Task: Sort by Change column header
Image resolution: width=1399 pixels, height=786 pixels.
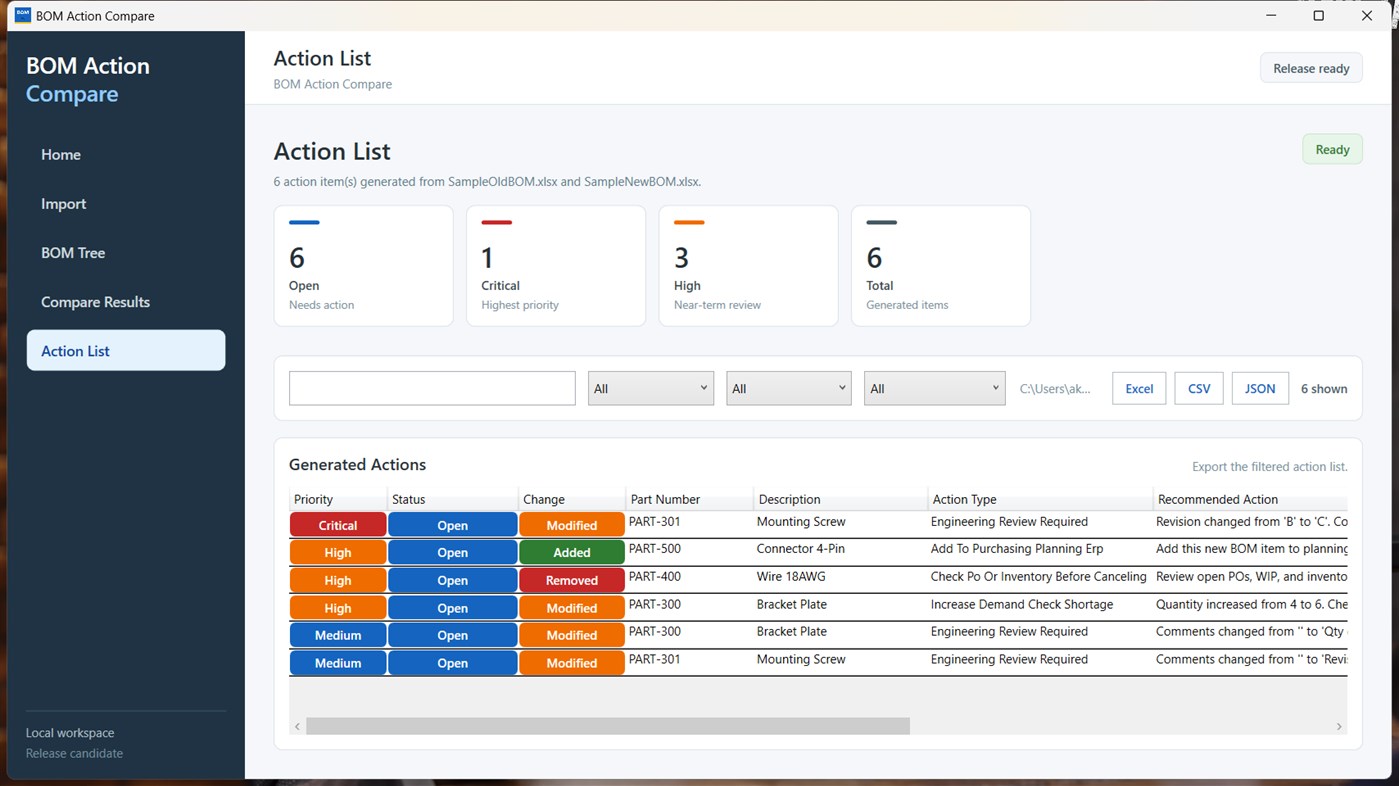Action: pos(572,499)
